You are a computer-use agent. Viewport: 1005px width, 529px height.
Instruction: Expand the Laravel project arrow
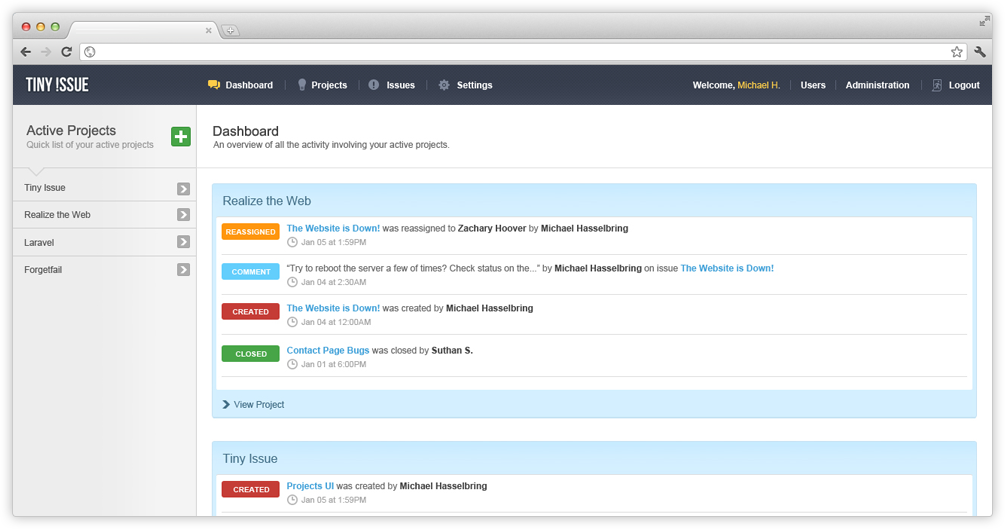183,242
